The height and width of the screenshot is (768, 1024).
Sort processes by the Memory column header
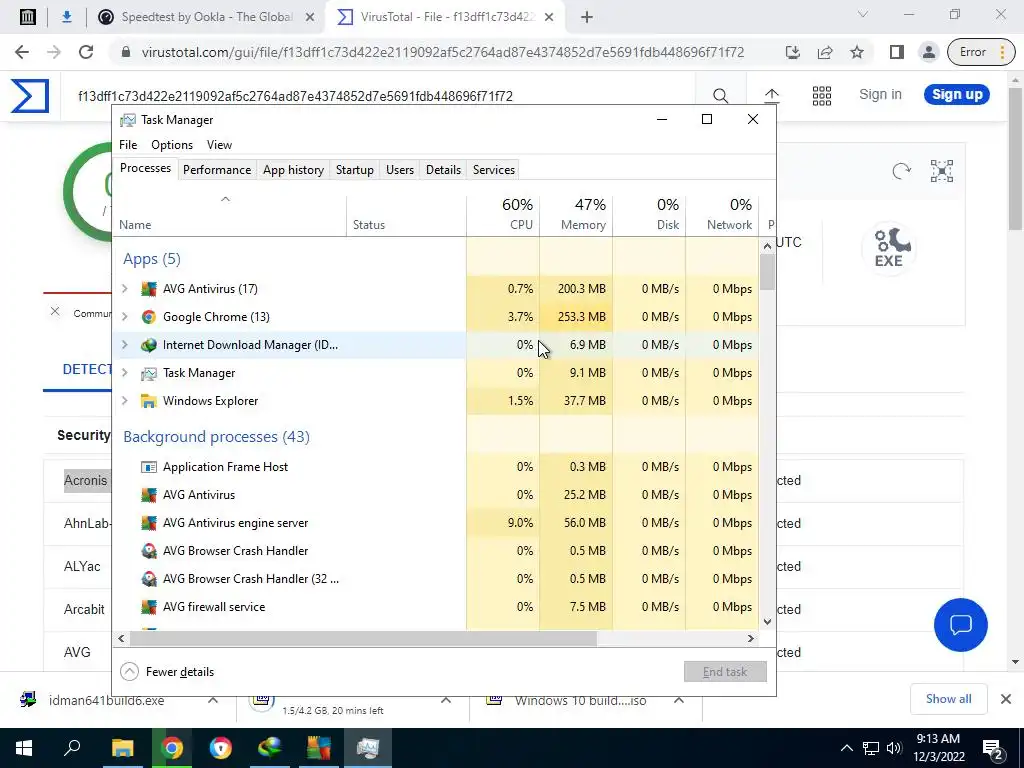(x=576, y=216)
